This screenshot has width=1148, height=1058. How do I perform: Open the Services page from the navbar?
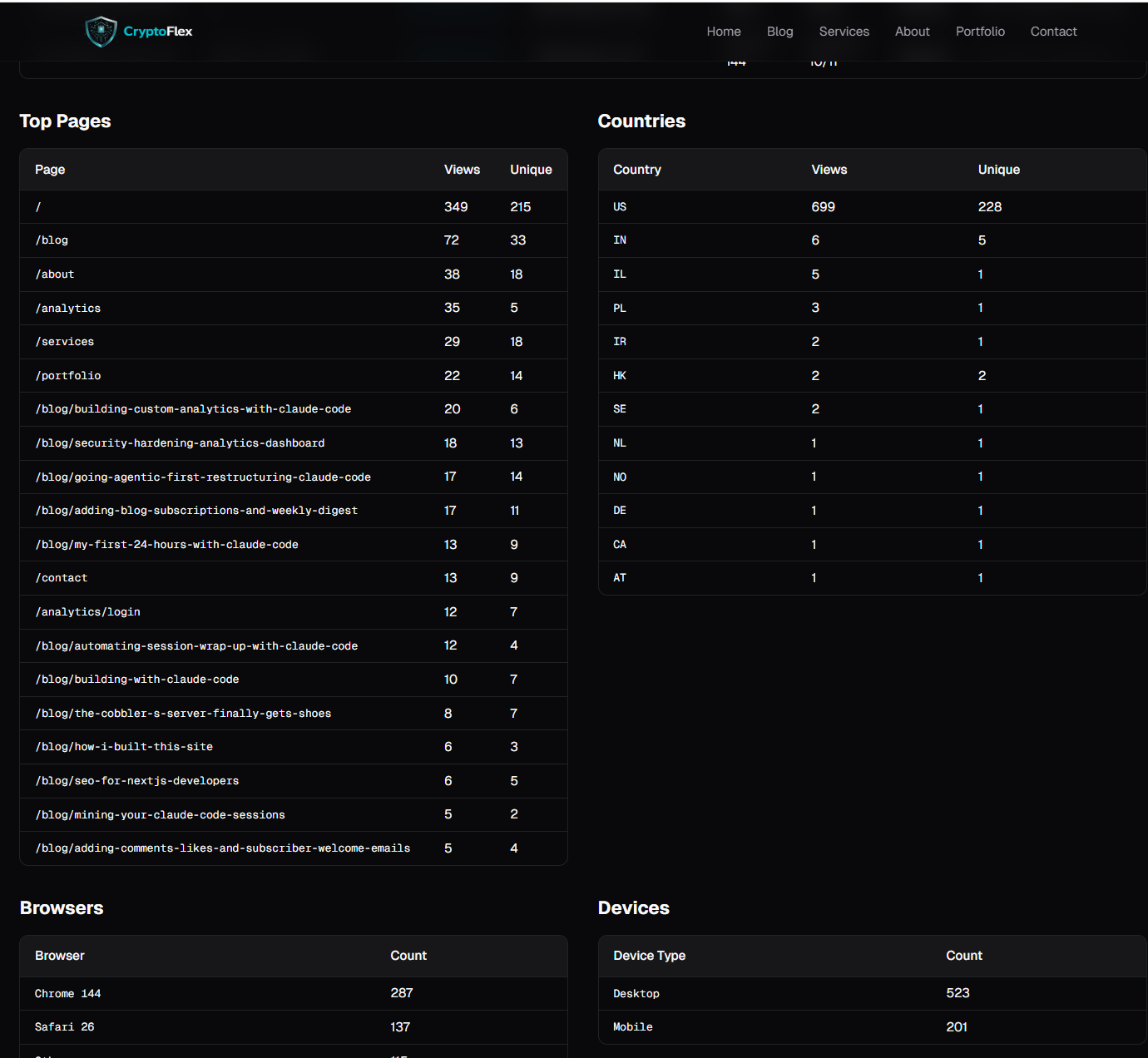844,31
